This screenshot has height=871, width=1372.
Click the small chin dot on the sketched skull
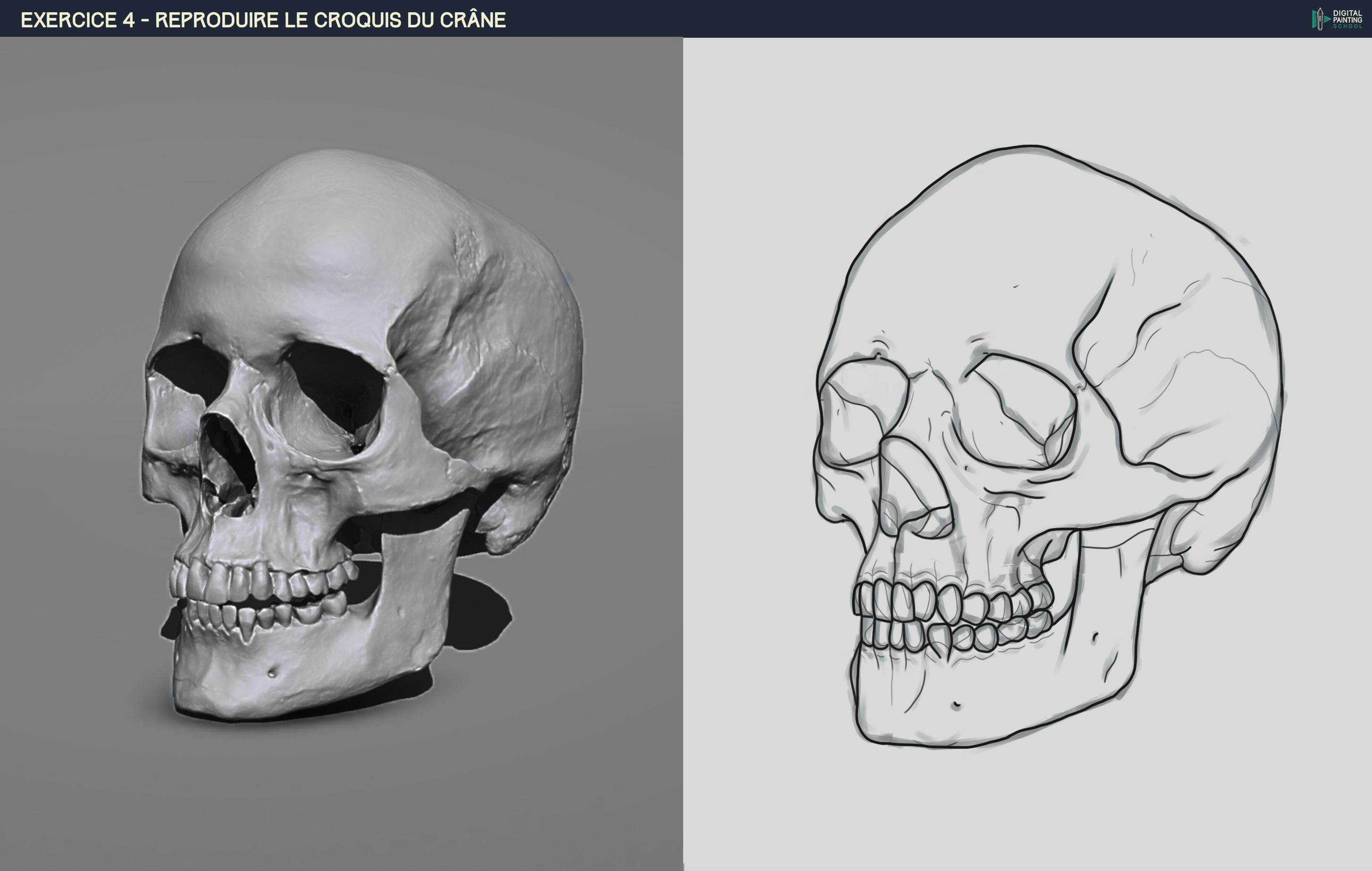956,705
